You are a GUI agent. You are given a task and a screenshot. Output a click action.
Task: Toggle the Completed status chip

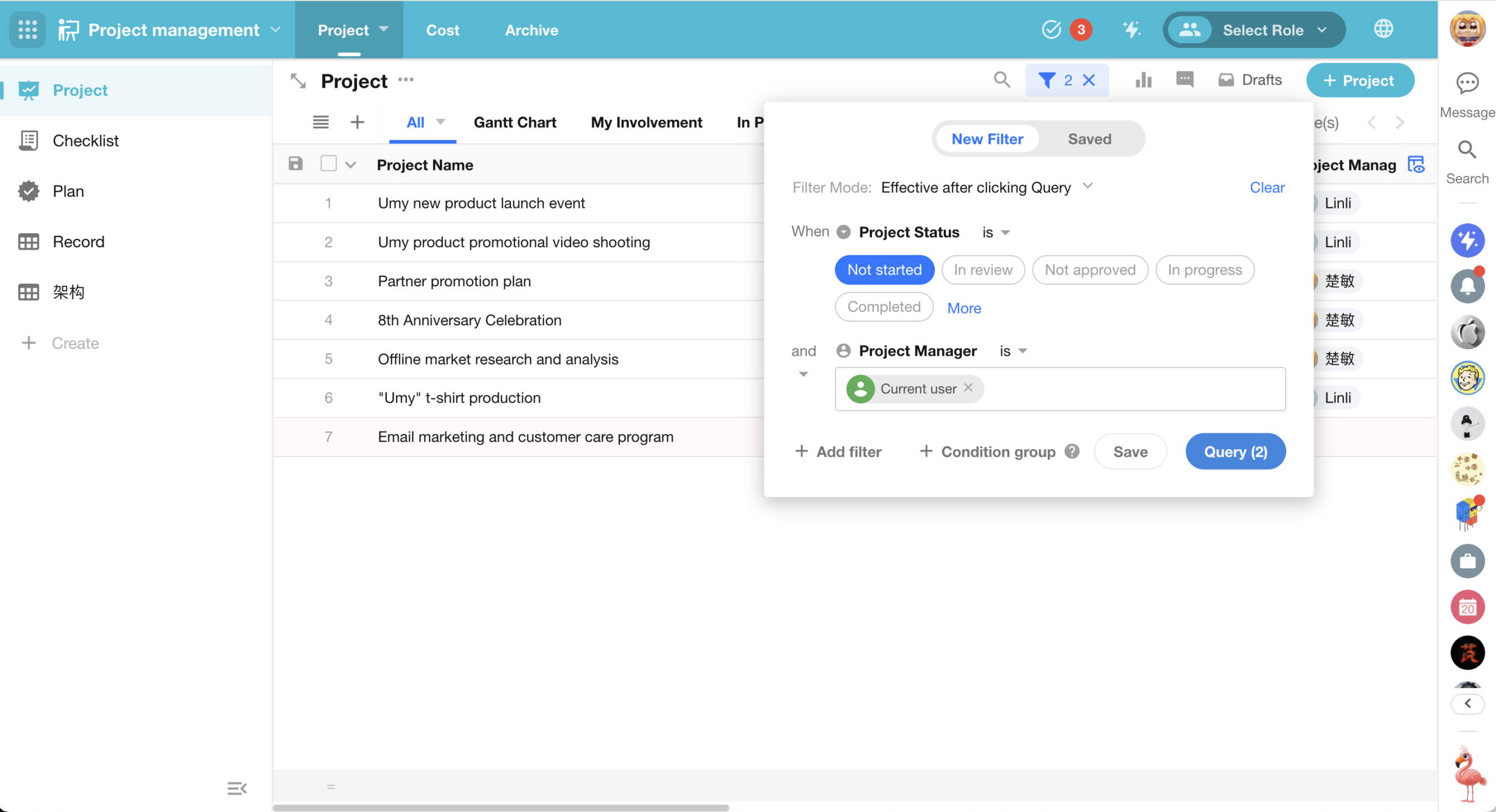click(x=884, y=307)
